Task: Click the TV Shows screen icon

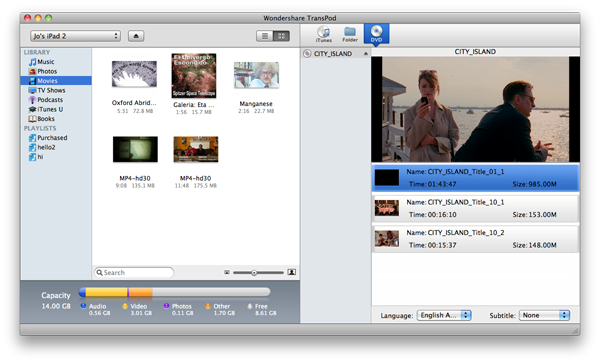Action: (x=33, y=90)
